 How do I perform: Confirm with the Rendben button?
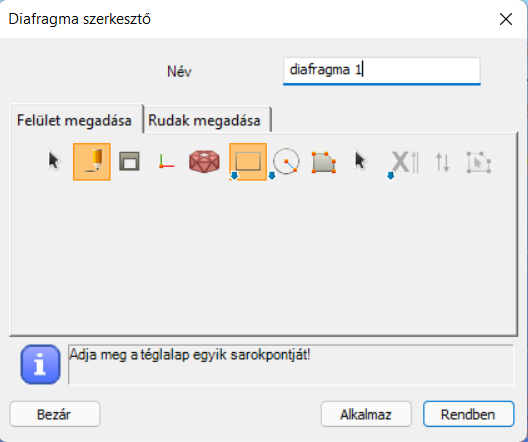click(468, 414)
